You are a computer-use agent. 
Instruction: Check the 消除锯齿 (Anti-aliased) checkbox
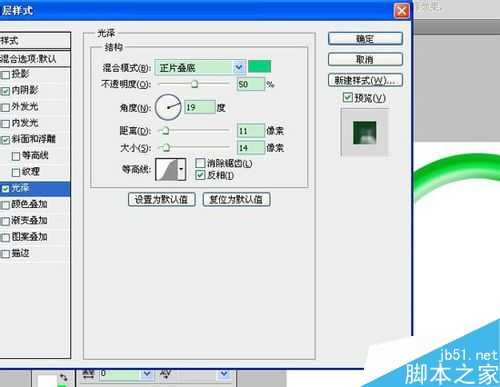click(200, 163)
